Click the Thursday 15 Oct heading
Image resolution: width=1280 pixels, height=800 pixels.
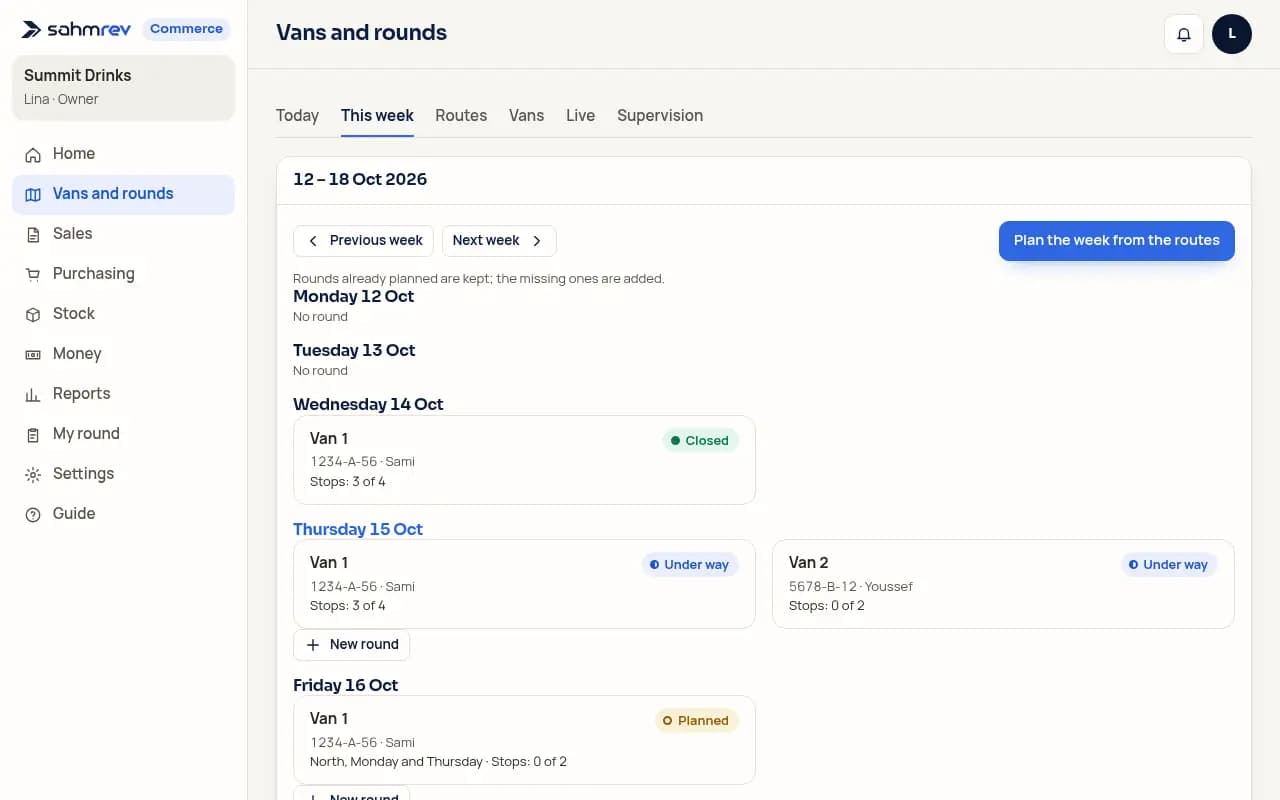coord(358,529)
